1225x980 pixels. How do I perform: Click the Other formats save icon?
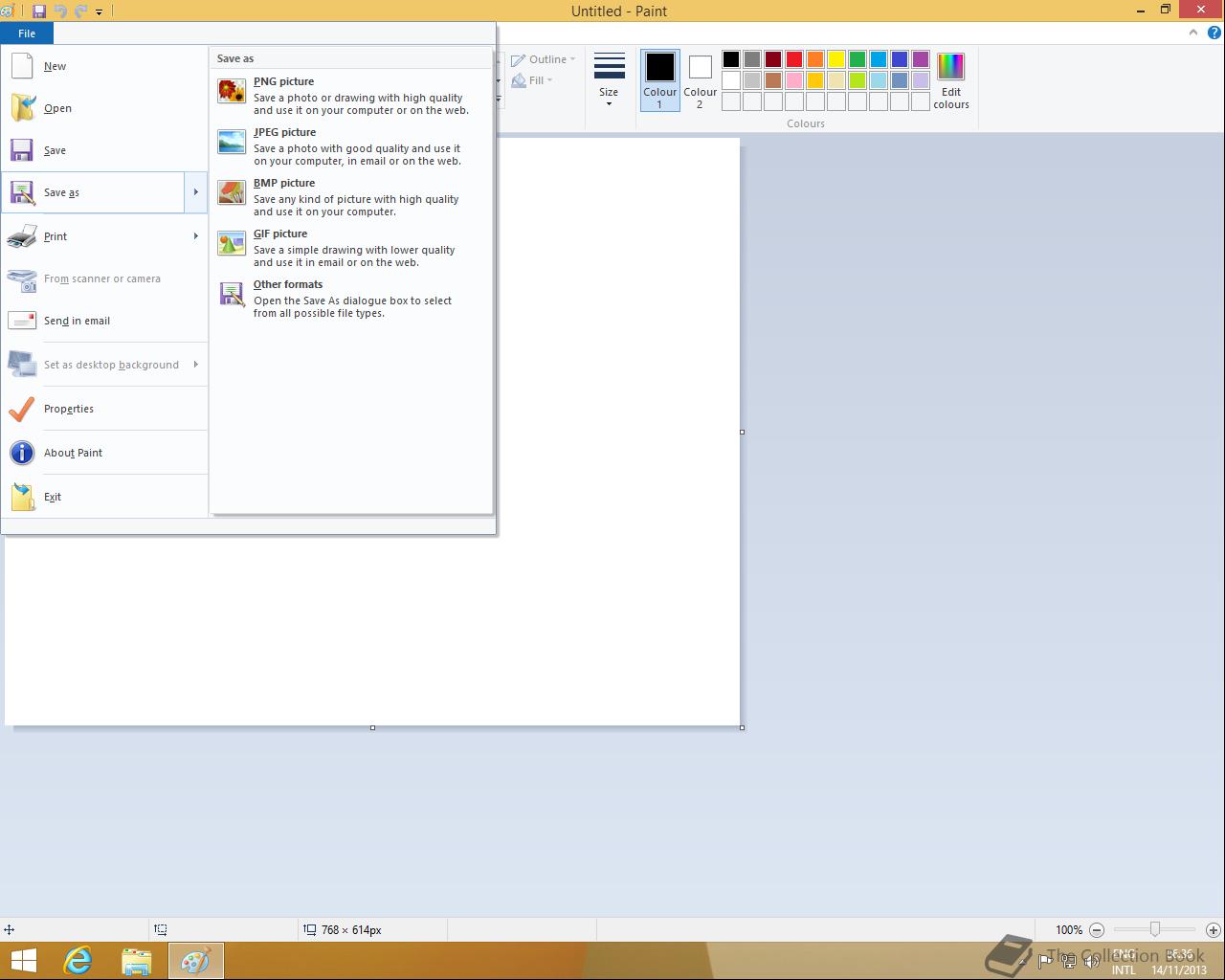tap(232, 294)
